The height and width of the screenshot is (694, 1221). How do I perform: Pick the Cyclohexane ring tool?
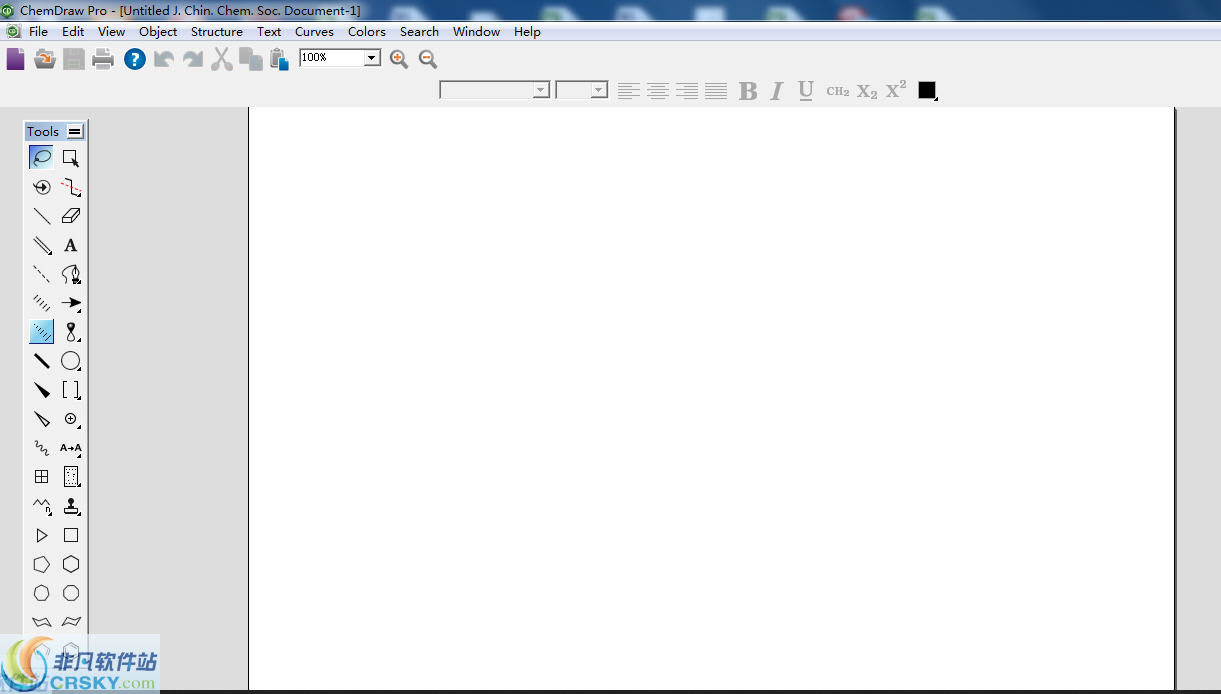coord(70,564)
